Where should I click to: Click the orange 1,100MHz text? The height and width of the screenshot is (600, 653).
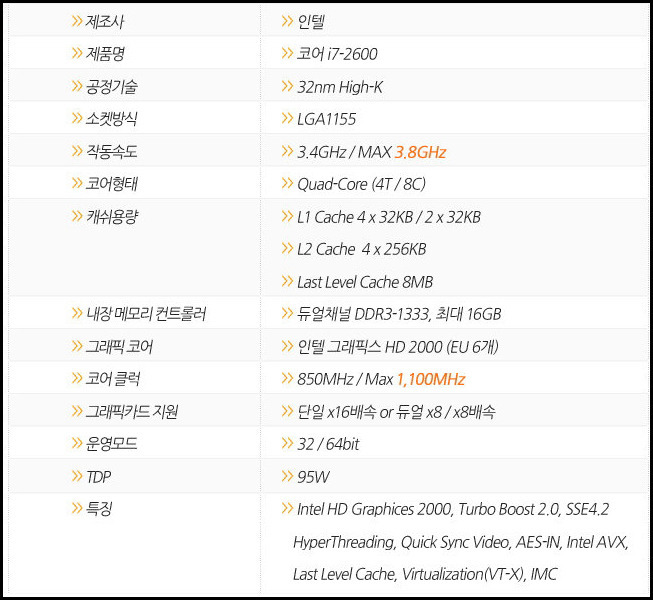coord(431,379)
